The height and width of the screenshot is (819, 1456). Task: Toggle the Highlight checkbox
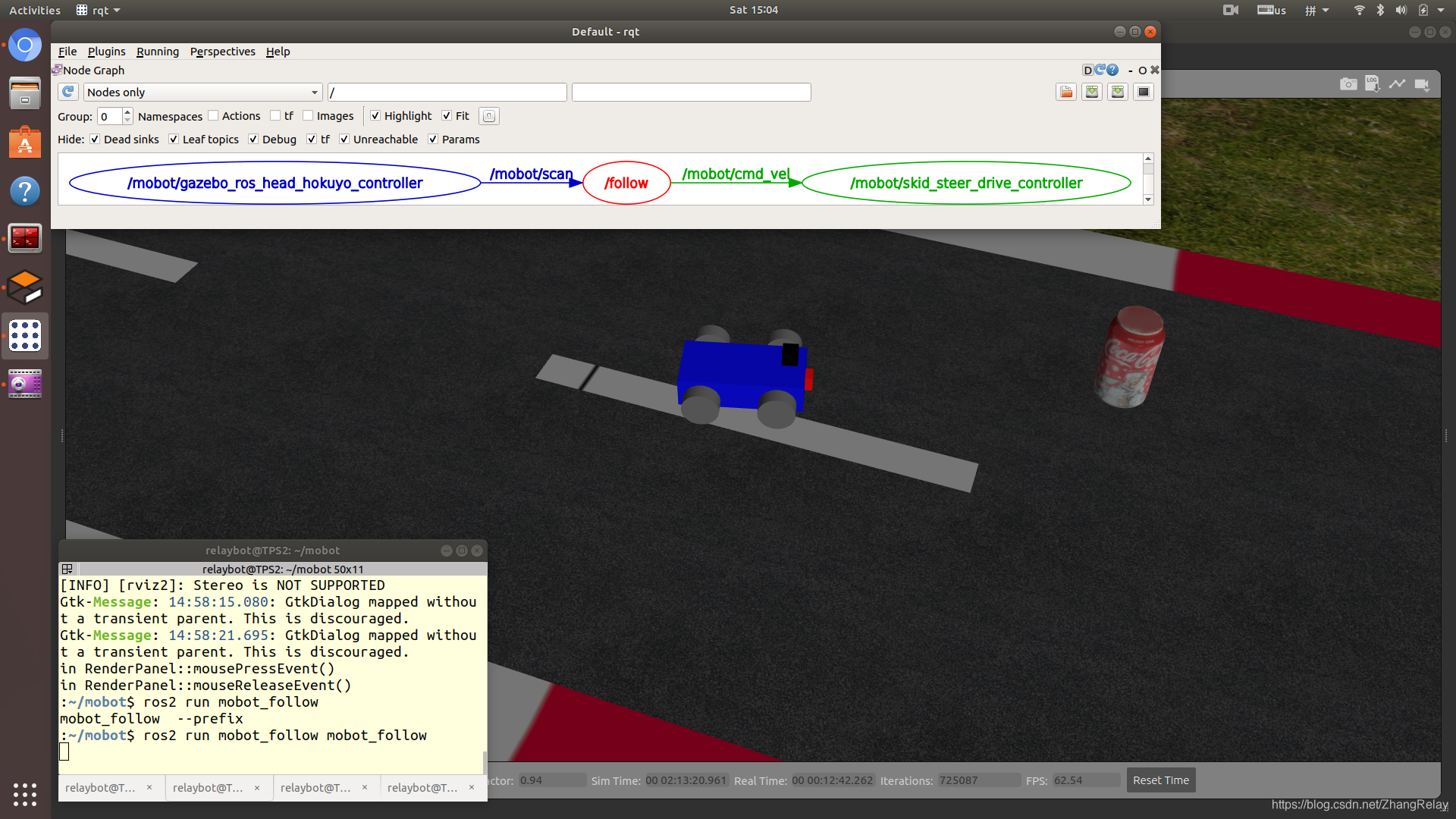coord(375,116)
